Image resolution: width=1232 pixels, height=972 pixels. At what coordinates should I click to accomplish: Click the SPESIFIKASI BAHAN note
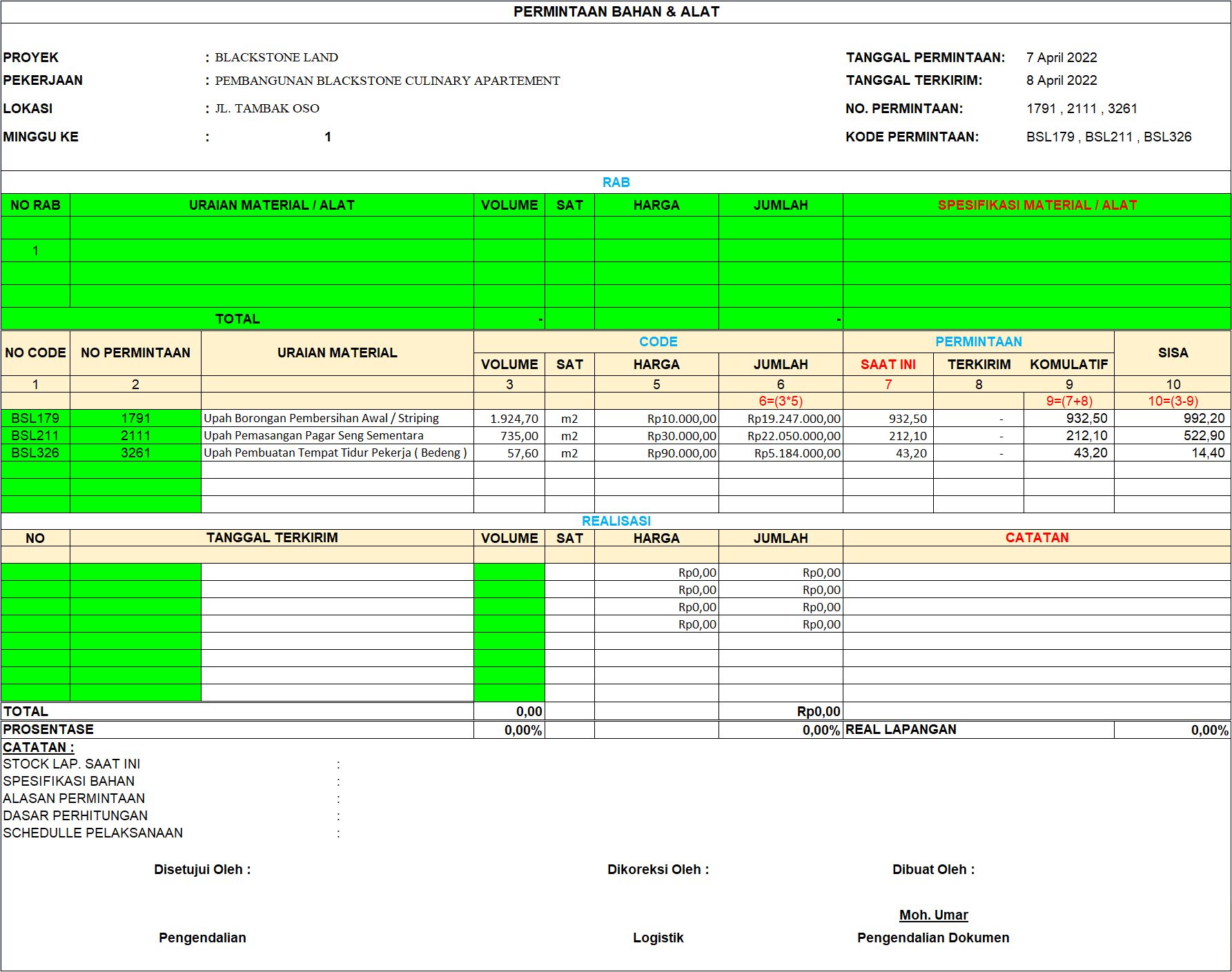pyautogui.click(x=69, y=781)
